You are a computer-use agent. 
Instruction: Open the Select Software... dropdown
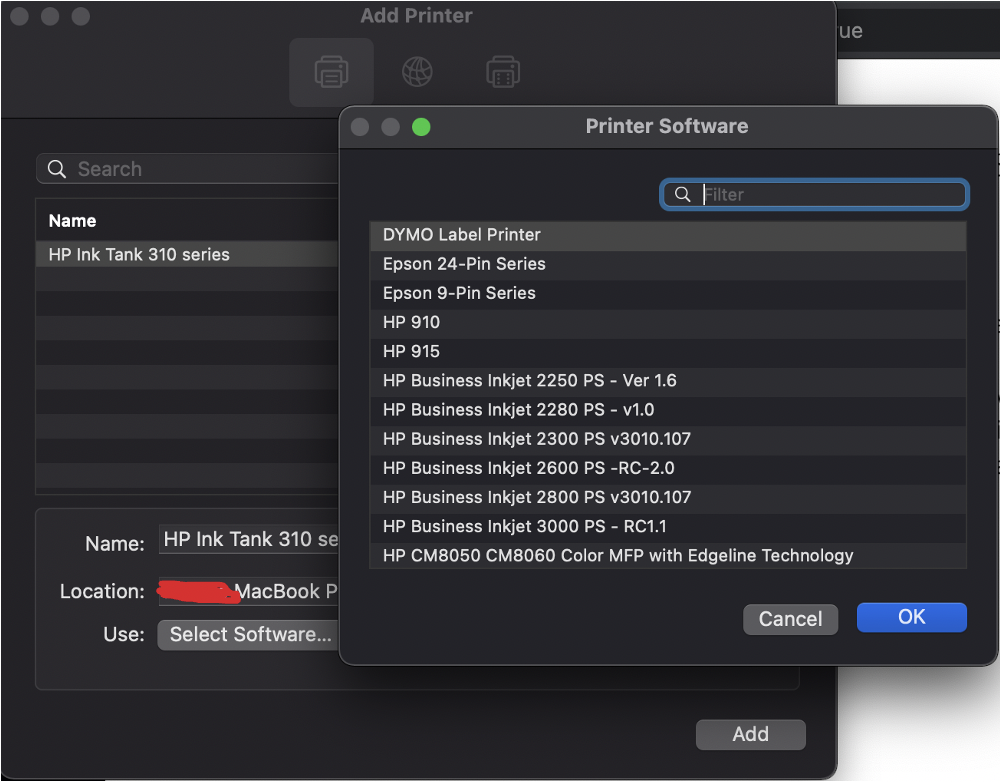(x=249, y=635)
